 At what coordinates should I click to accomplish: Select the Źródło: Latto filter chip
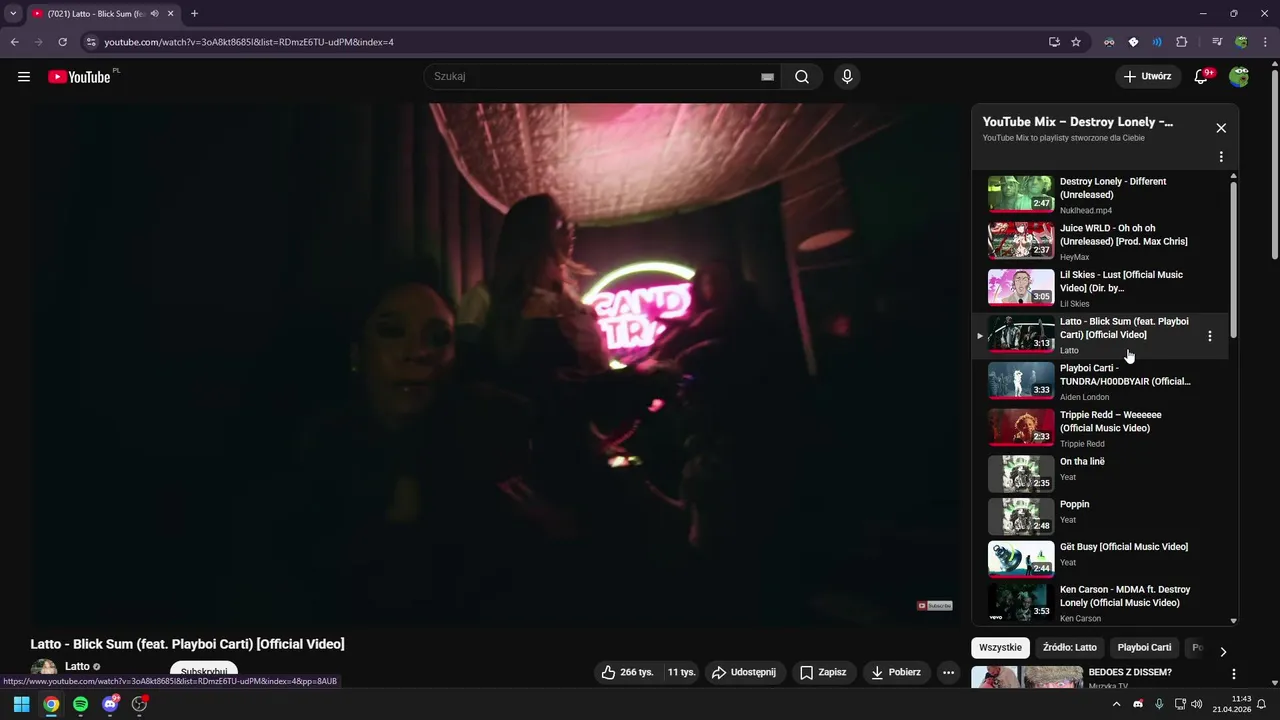click(x=1070, y=648)
